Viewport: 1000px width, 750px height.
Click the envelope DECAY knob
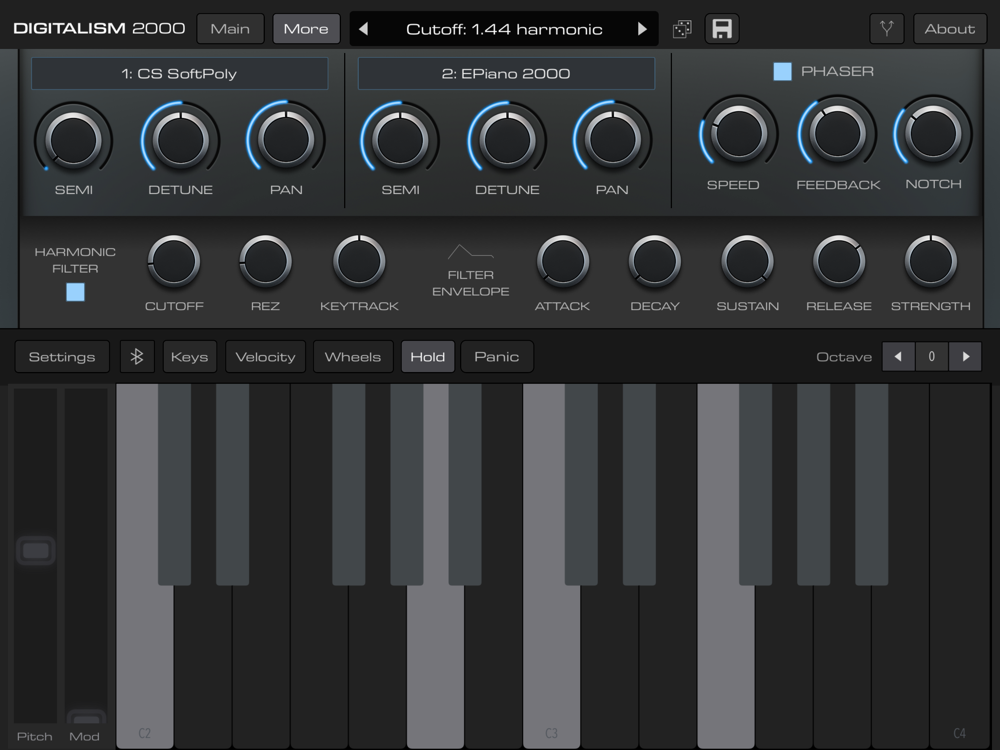click(x=654, y=261)
